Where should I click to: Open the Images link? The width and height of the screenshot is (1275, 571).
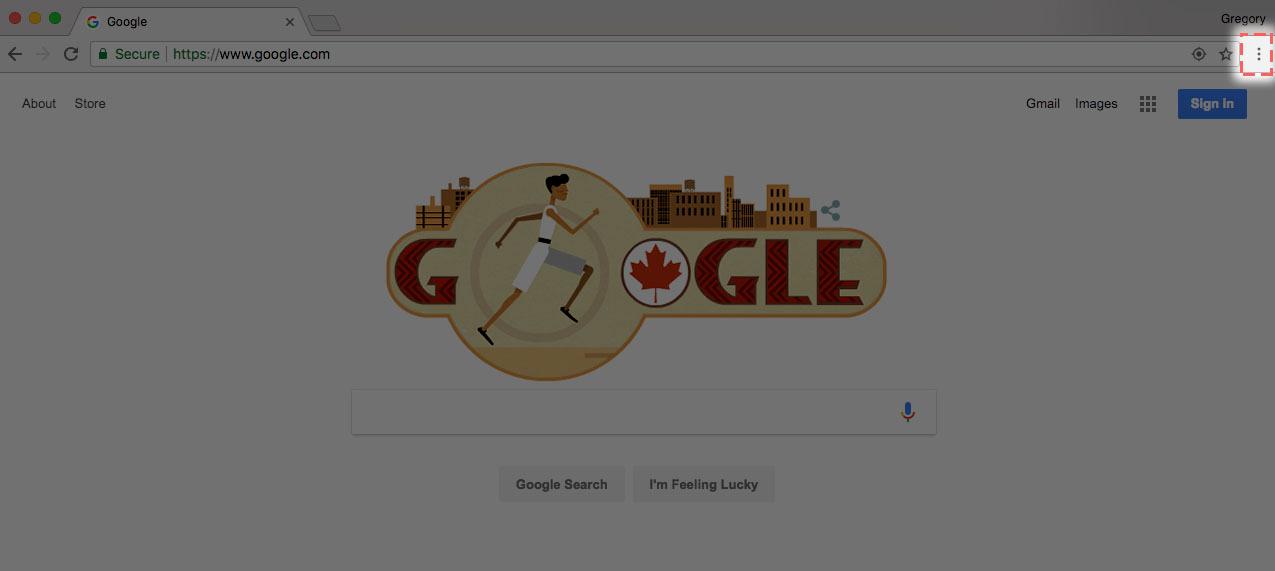tap(1096, 103)
